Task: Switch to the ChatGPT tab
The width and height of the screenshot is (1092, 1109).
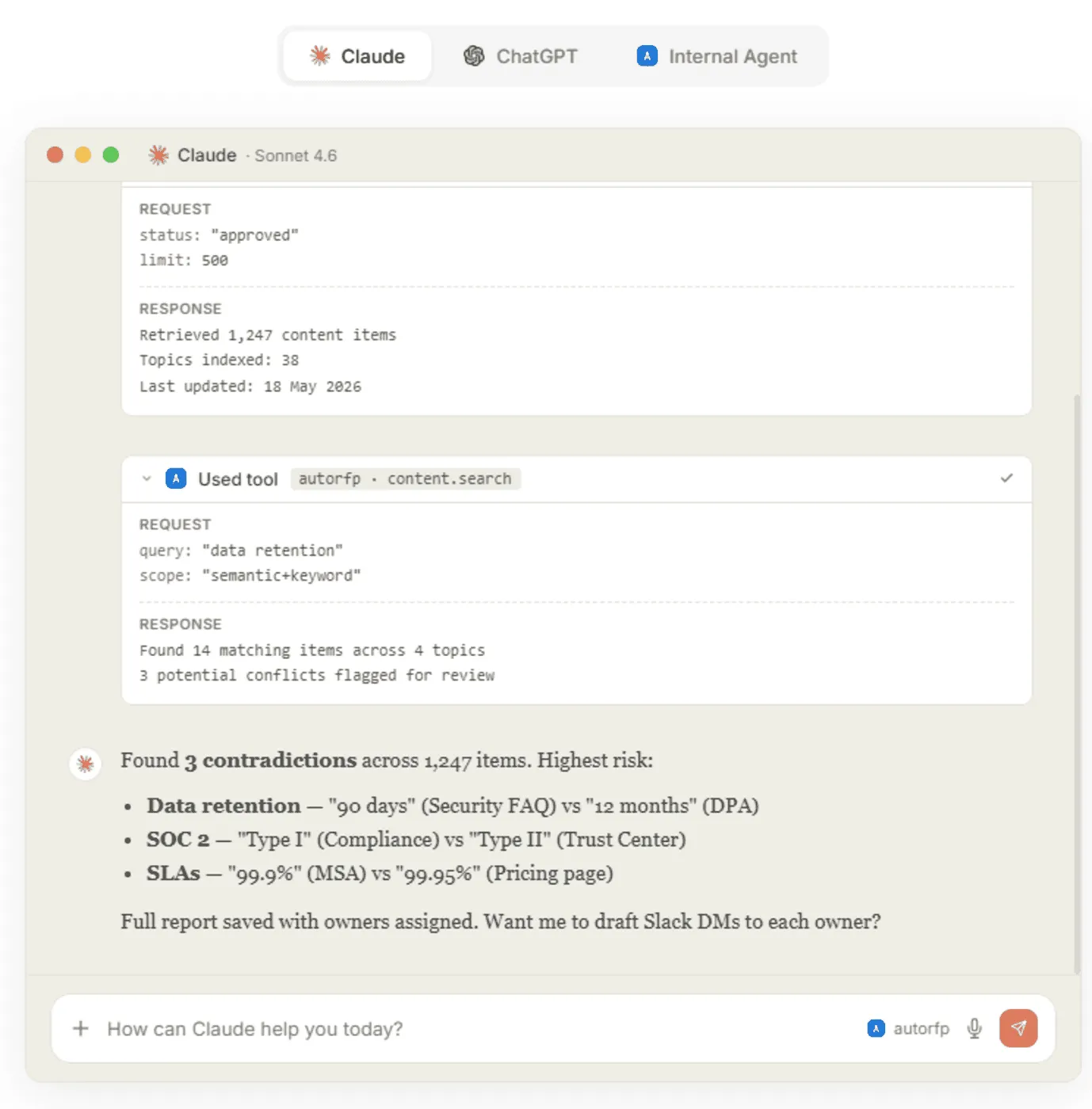Action: (x=521, y=56)
